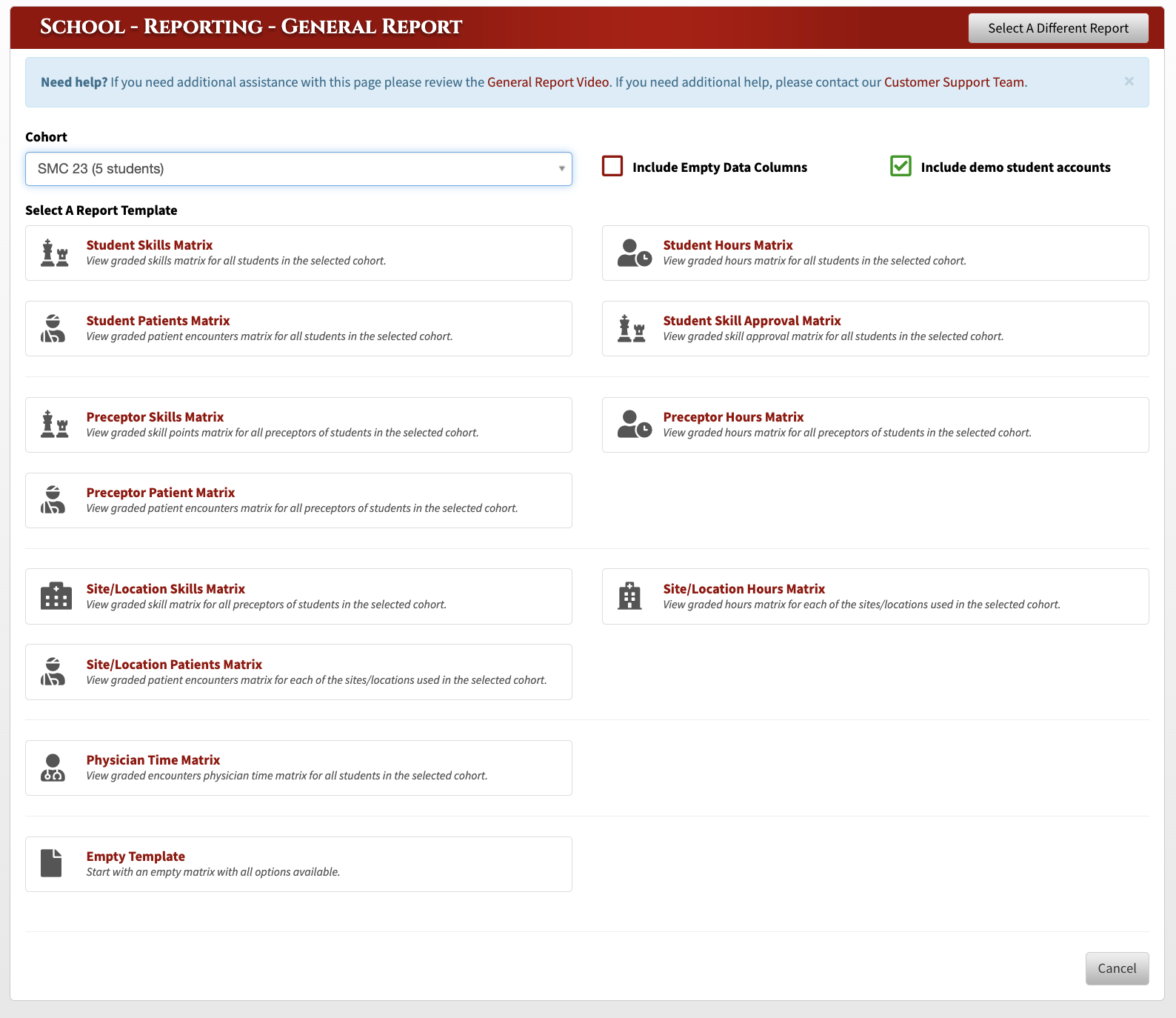Open the Cohort dropdown showing SMC 23

298,169
